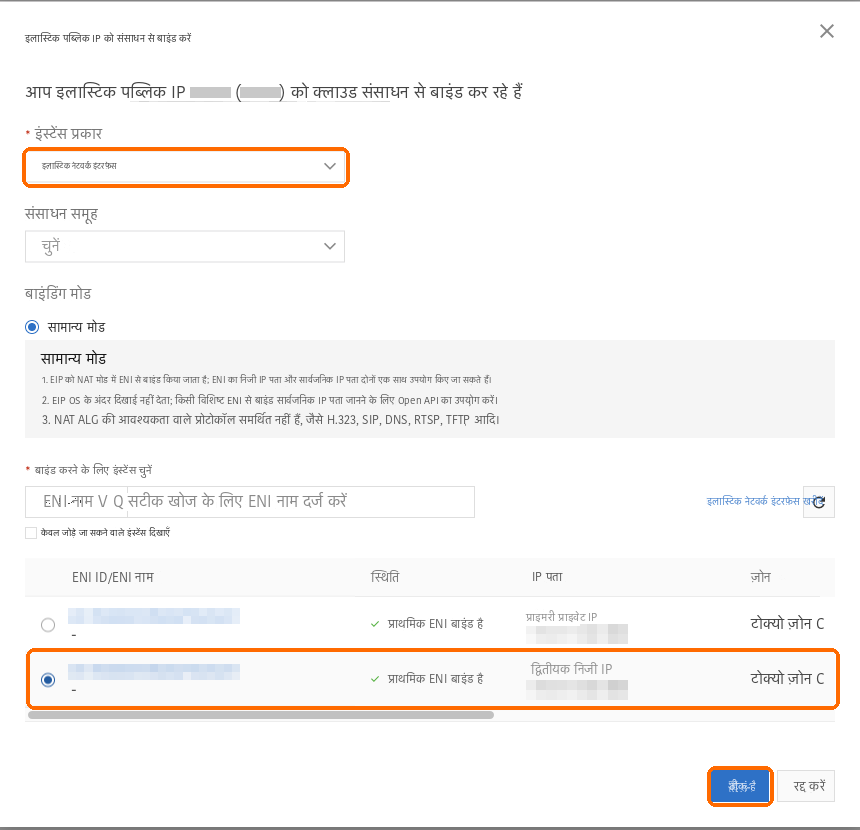Click the ज़ोन column header
The width and height of the screenshot is (860, 830).
761,577
